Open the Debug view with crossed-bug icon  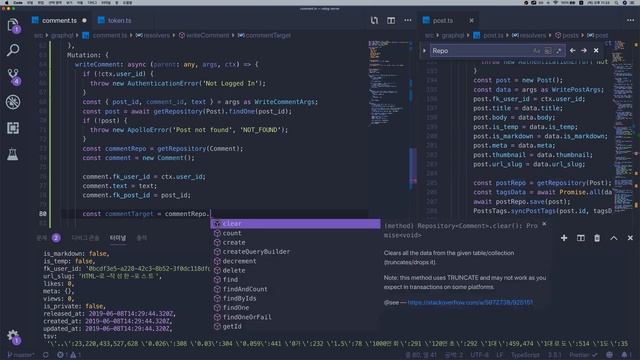coord(13,102)
